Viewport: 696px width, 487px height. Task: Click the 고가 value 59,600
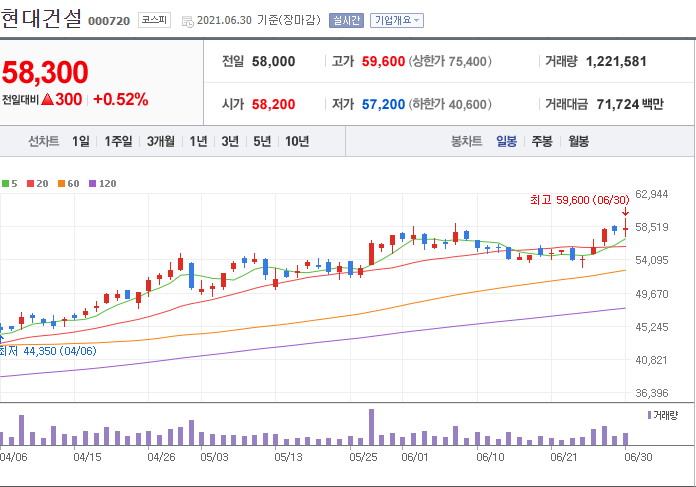383,61
